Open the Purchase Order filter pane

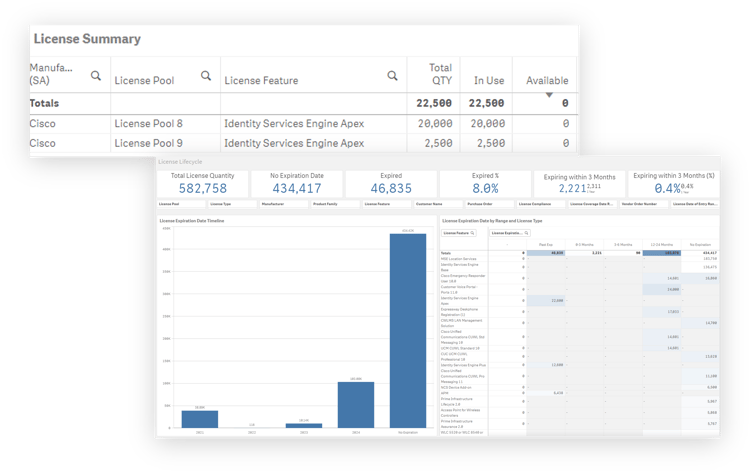pos(490,204)
